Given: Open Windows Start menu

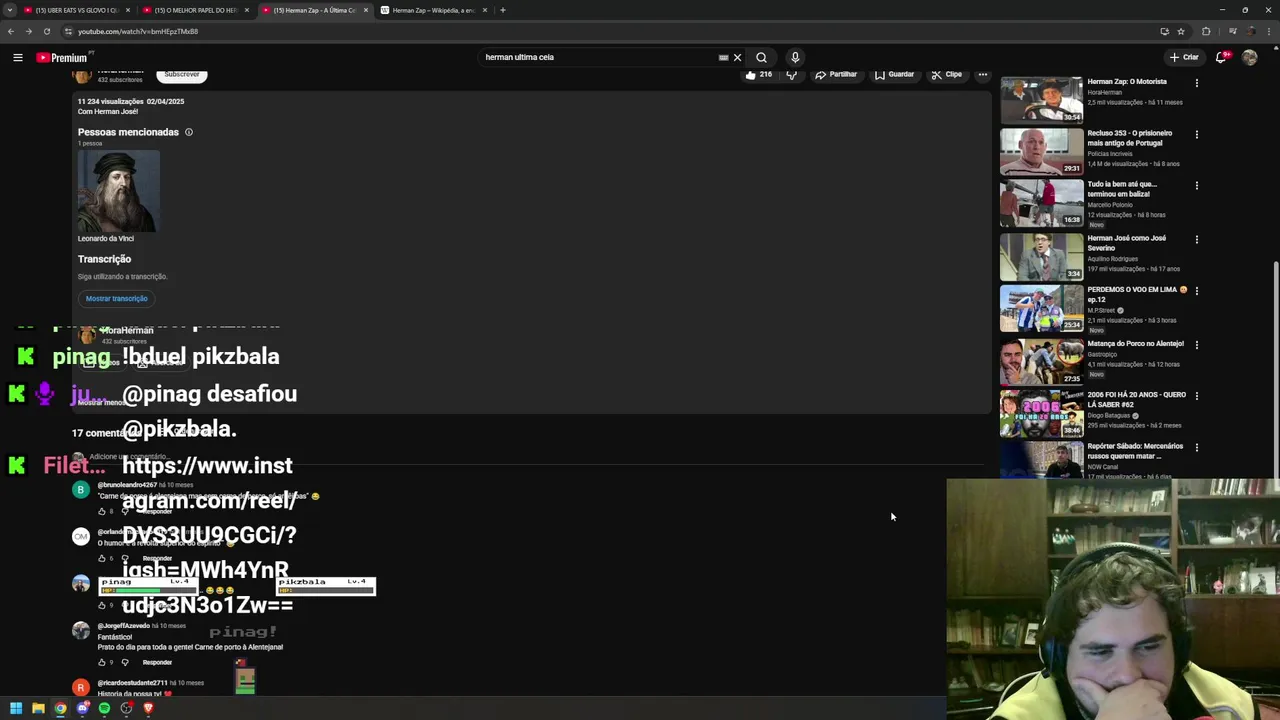Looking at the screenshot, I should tap(16, 708).
